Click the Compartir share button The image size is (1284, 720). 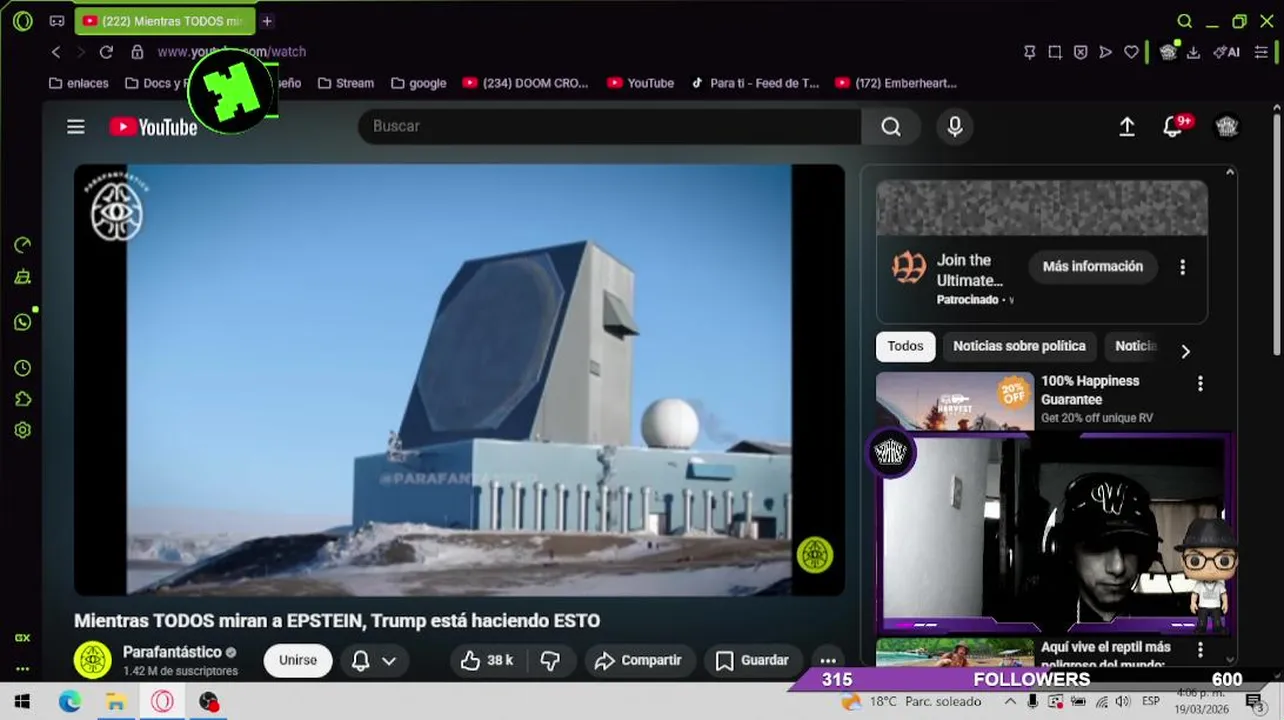pyautogui.click(x=638, y=660)
